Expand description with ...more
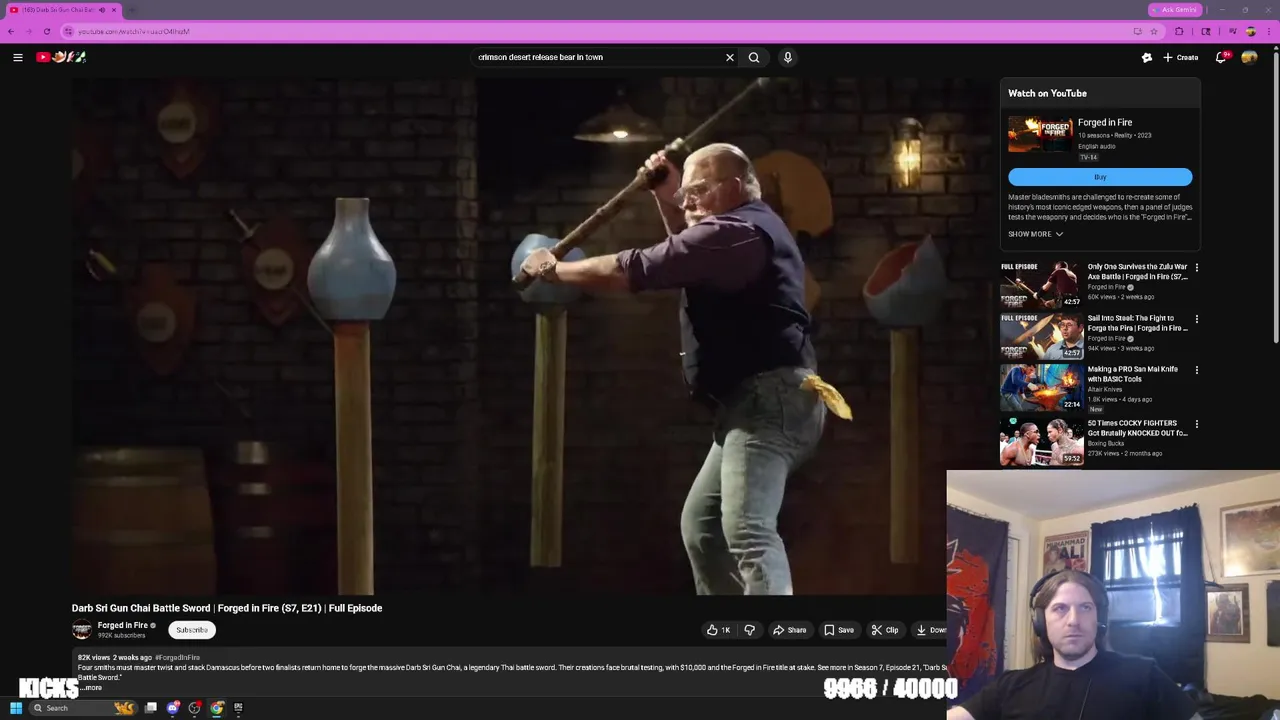Viewport: 1280px width, 720px height. (92, 688)
